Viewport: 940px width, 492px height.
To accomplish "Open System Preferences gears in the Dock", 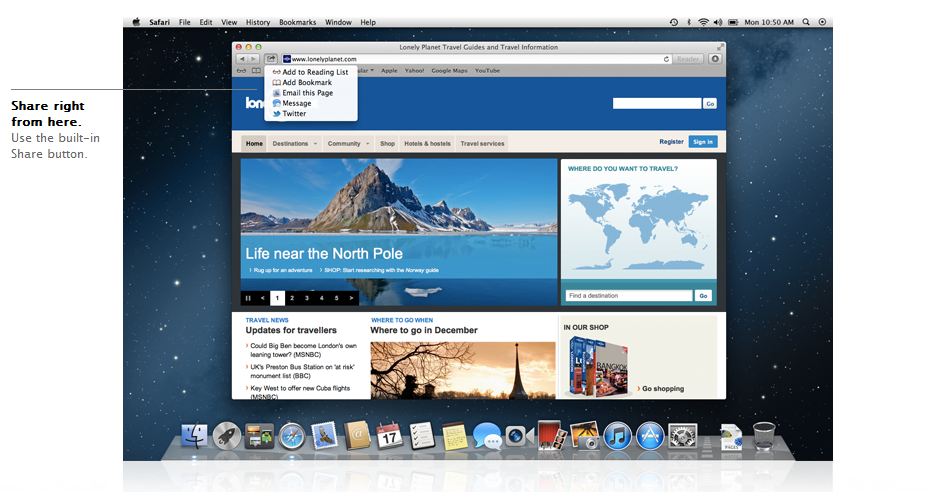I will pos(683,436).
